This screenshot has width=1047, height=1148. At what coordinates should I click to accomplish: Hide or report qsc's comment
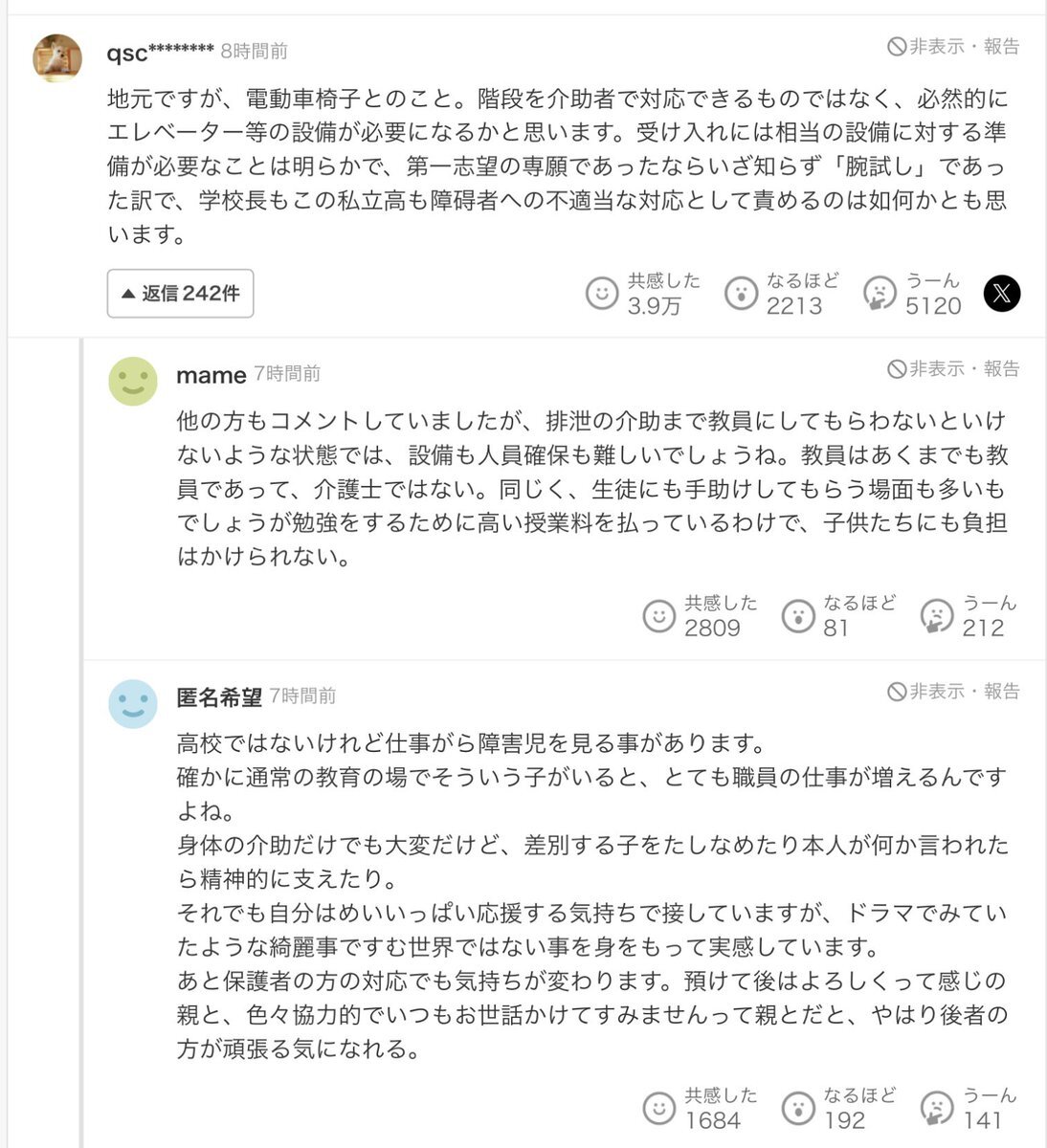953,46
